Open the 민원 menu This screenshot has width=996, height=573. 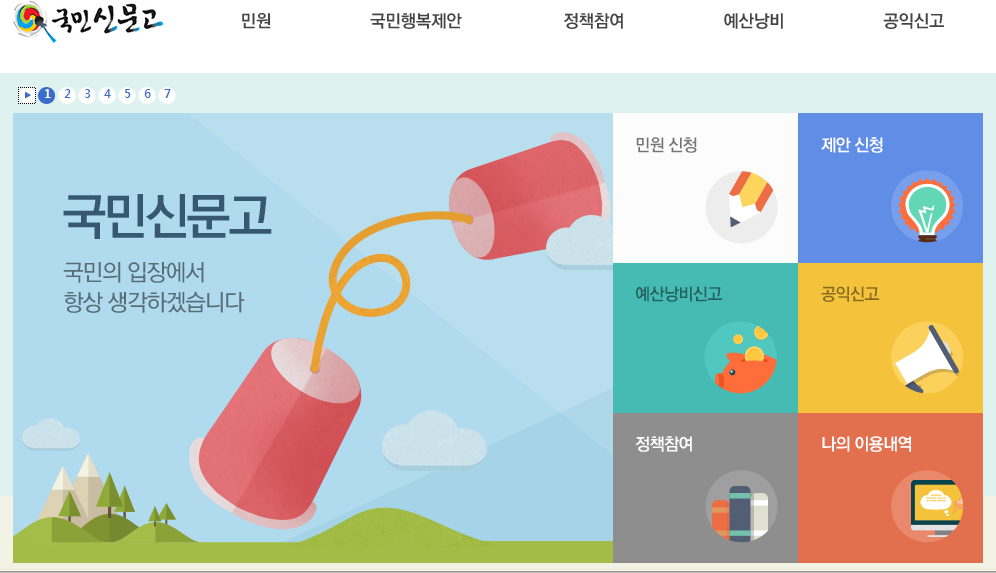pyautogui.click(x=256, y=21)
